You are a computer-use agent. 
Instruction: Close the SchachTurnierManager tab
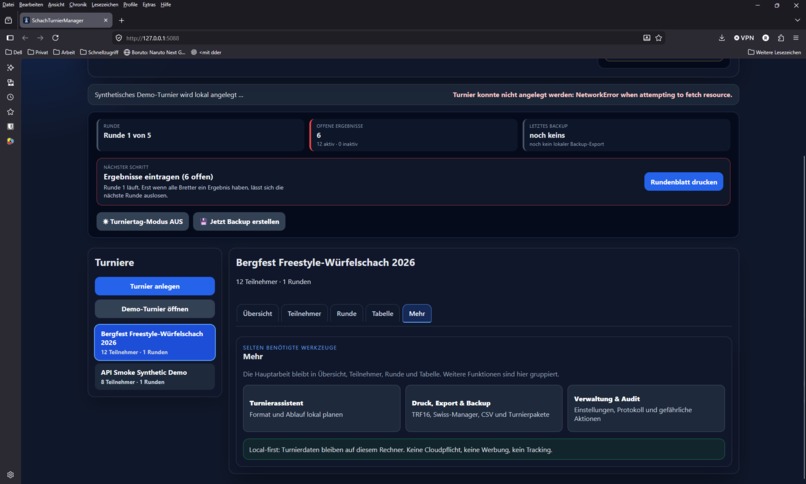point(105,21)
